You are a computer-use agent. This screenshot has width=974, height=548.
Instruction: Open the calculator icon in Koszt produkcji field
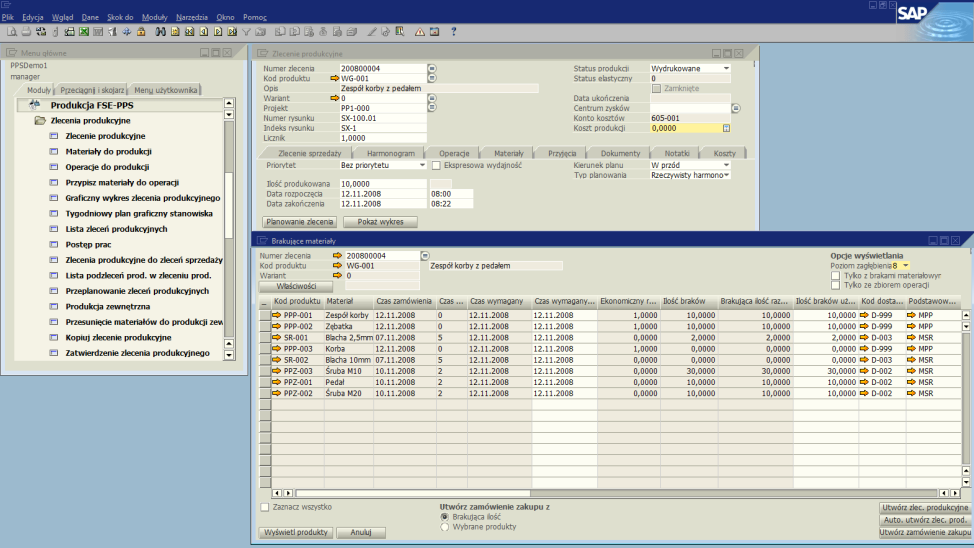[726, 128]
